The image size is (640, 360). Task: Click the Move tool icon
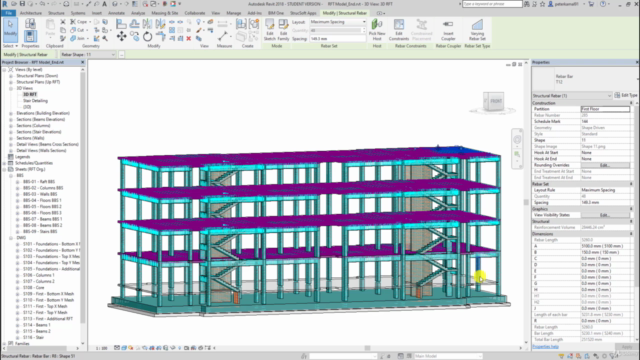(121, 37)
